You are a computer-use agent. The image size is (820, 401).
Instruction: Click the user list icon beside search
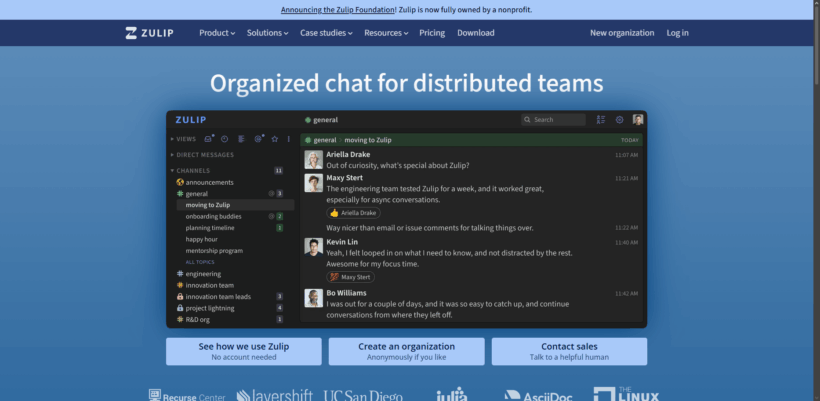(x=601, y=120)
